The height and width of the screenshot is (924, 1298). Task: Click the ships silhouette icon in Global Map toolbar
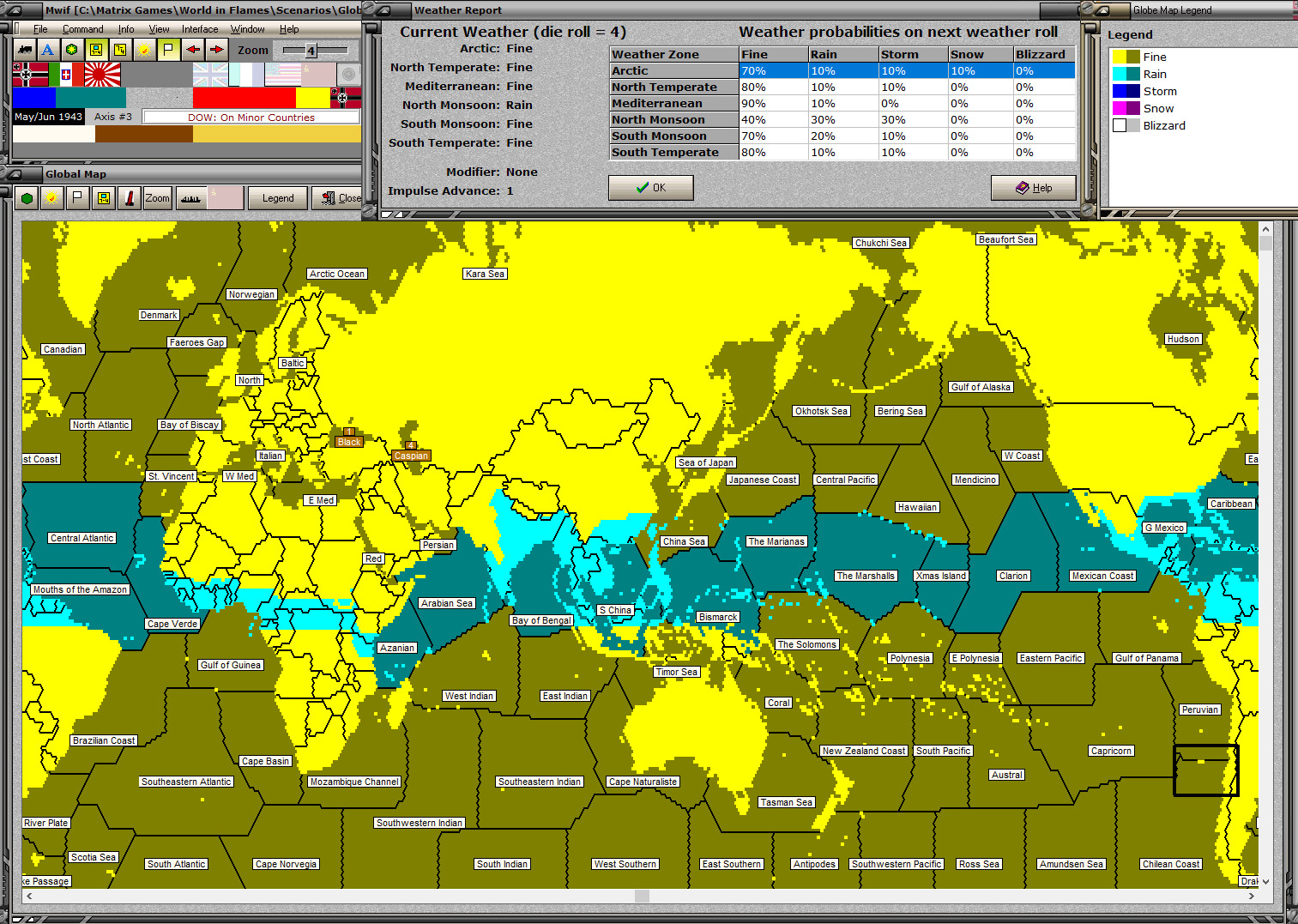(x=190, y=198)
